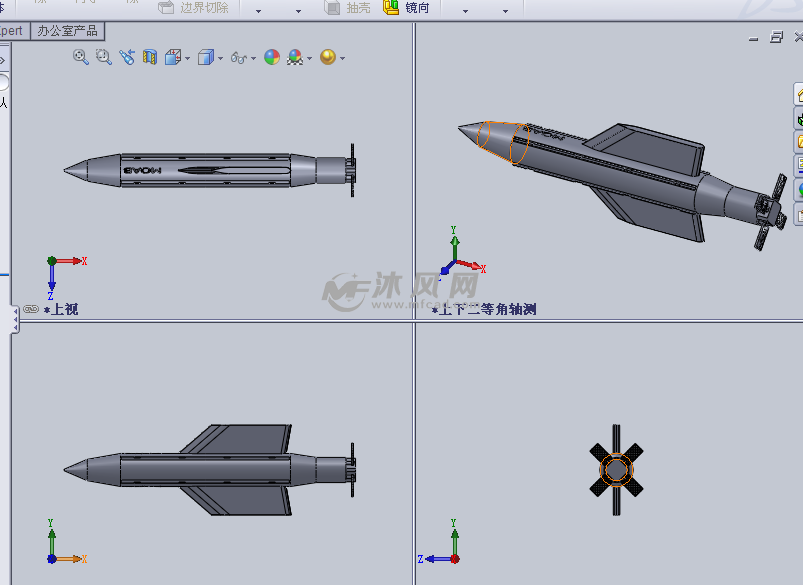The image size is (803, 585).
Task: Open Edit Appearance color ball
Action: 272,57
